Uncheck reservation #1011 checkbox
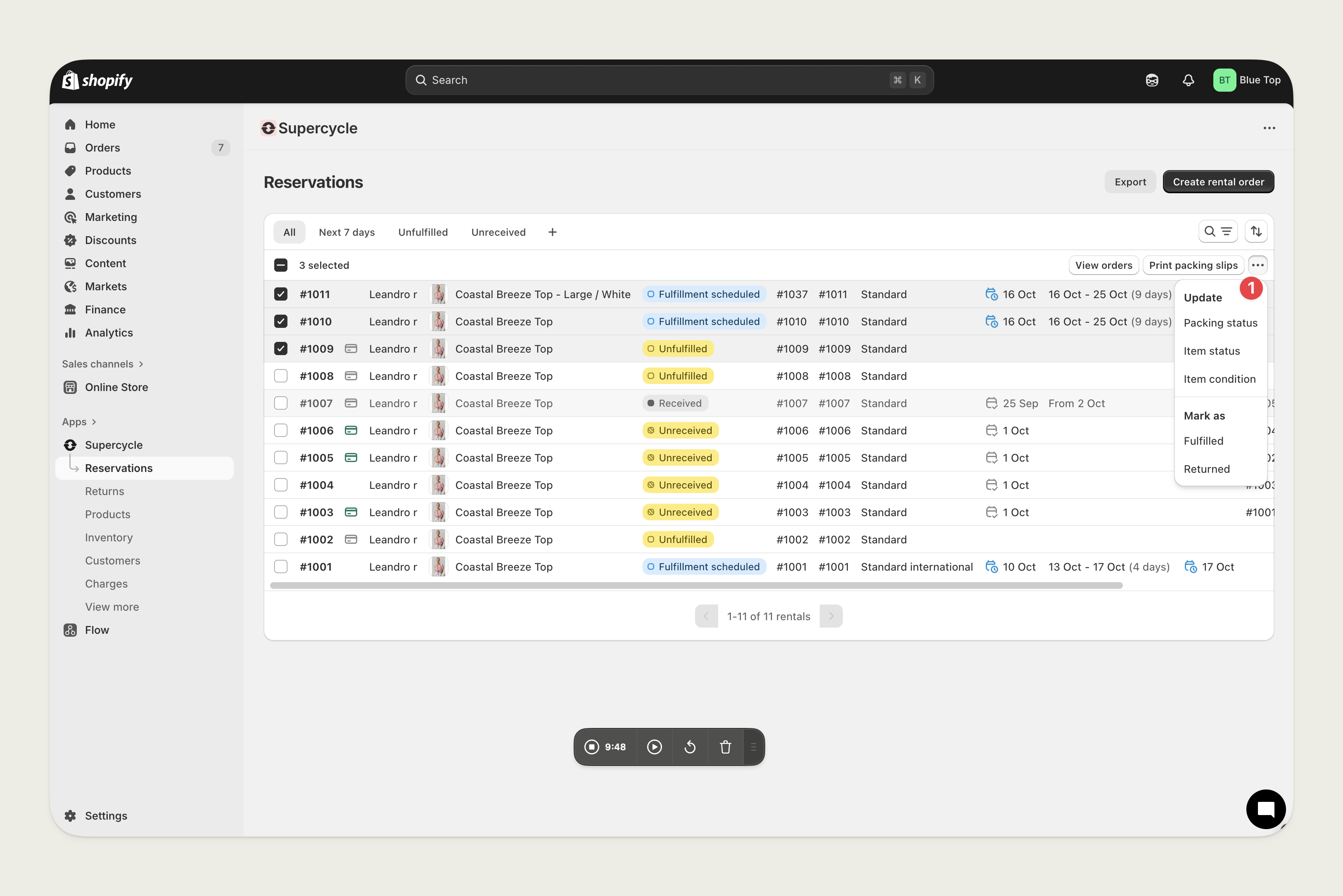 [x=280, y=294]
